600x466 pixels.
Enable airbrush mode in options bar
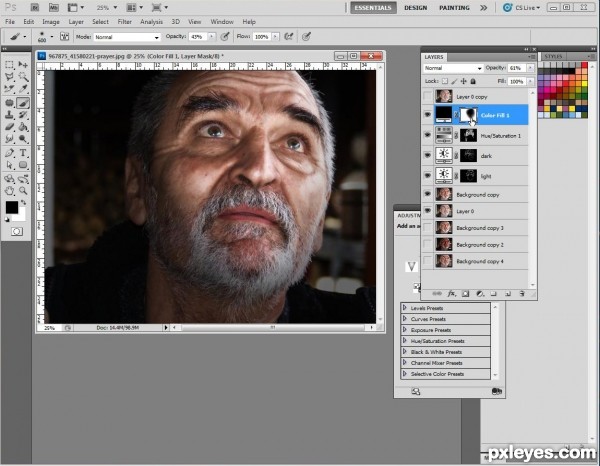289,36
